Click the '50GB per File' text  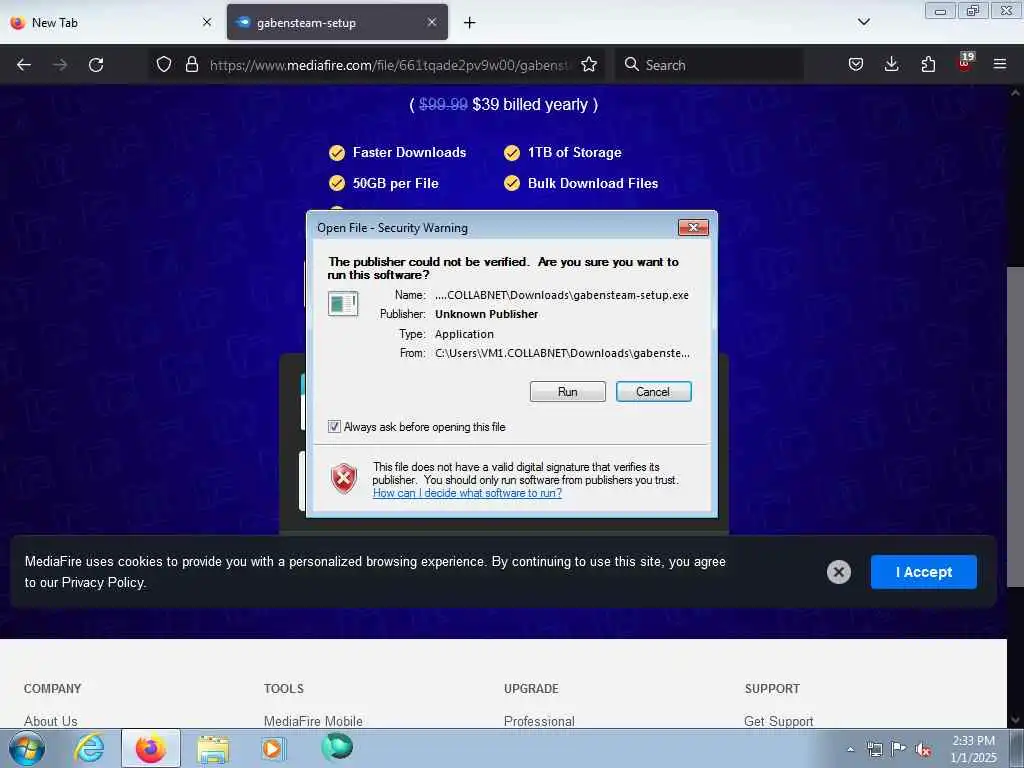(396, 184)
